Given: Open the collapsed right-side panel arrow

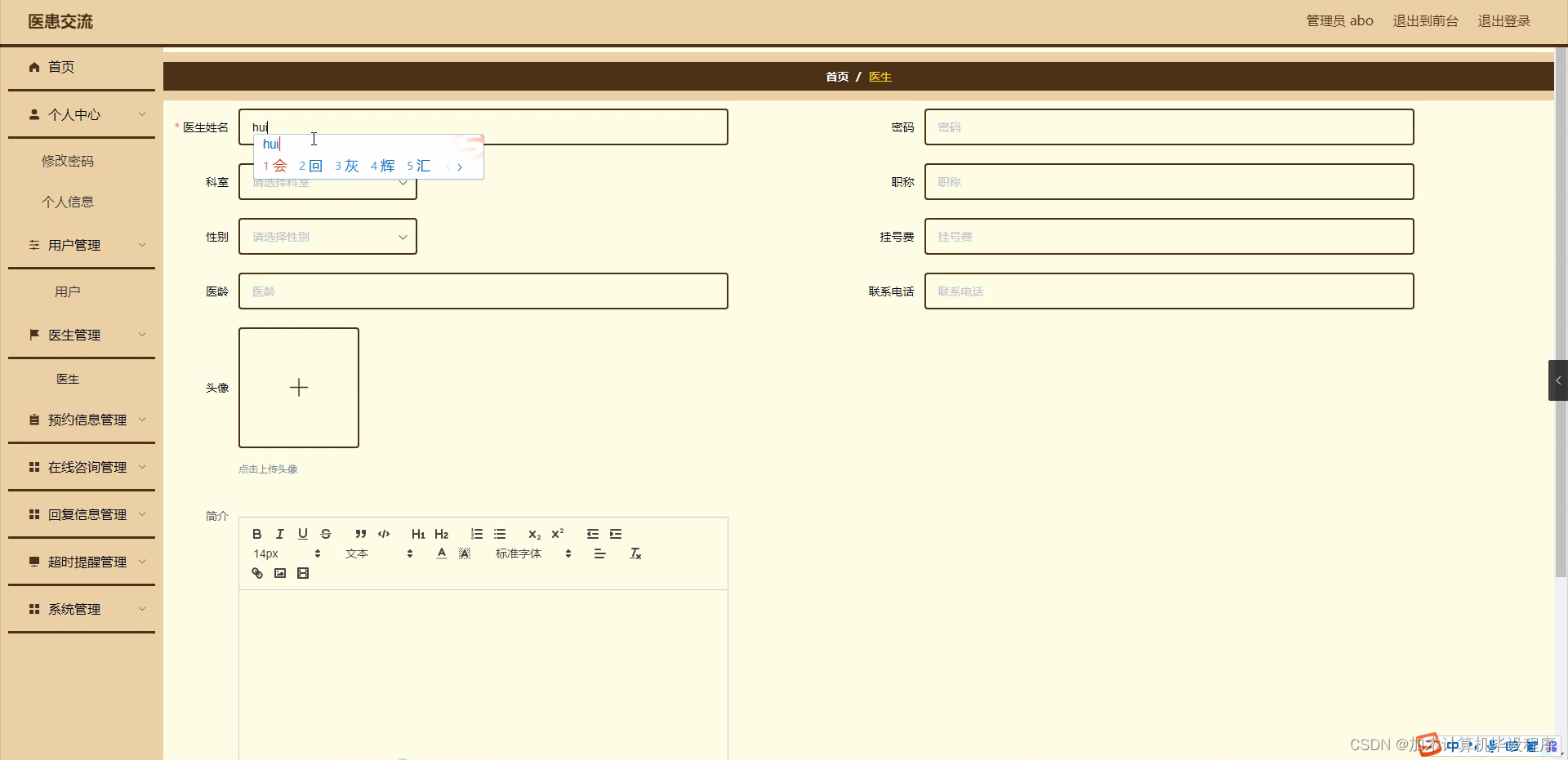Looking at the screenshot, I should tap(1558, 380).
